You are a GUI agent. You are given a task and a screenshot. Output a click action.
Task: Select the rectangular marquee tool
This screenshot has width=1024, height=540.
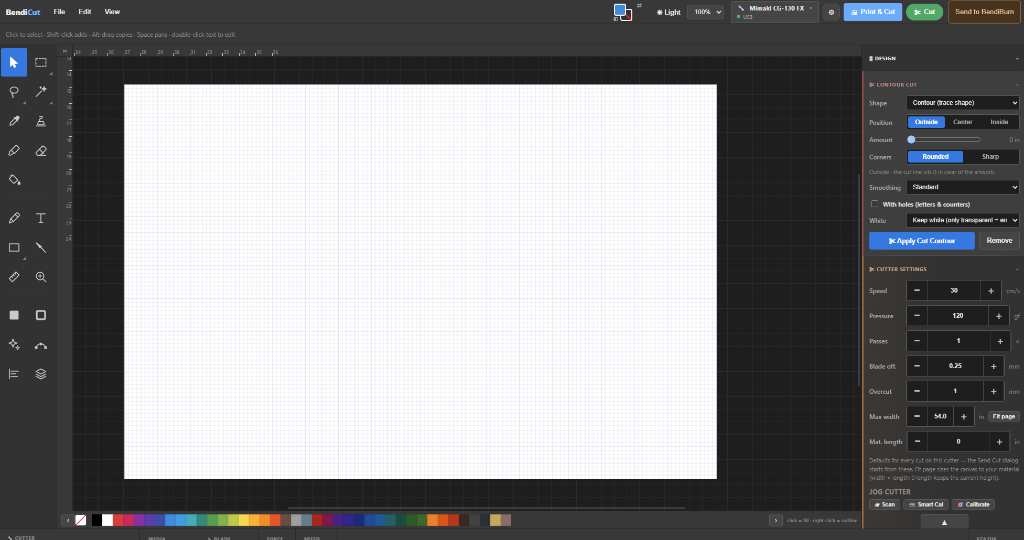pyautogui.click(x=40, y=63)
